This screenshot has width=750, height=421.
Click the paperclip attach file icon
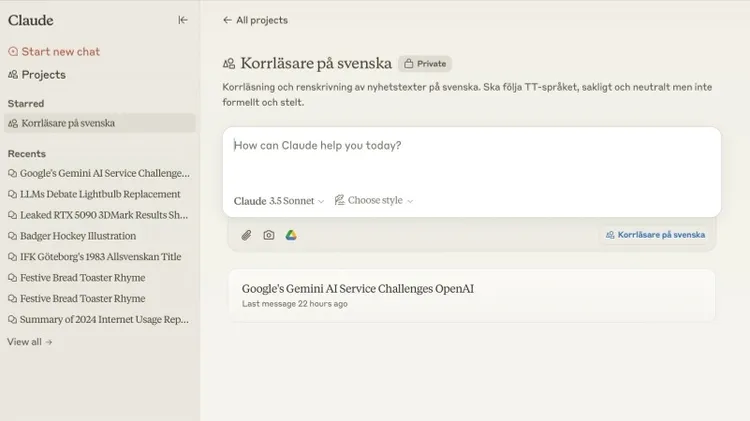246,235
